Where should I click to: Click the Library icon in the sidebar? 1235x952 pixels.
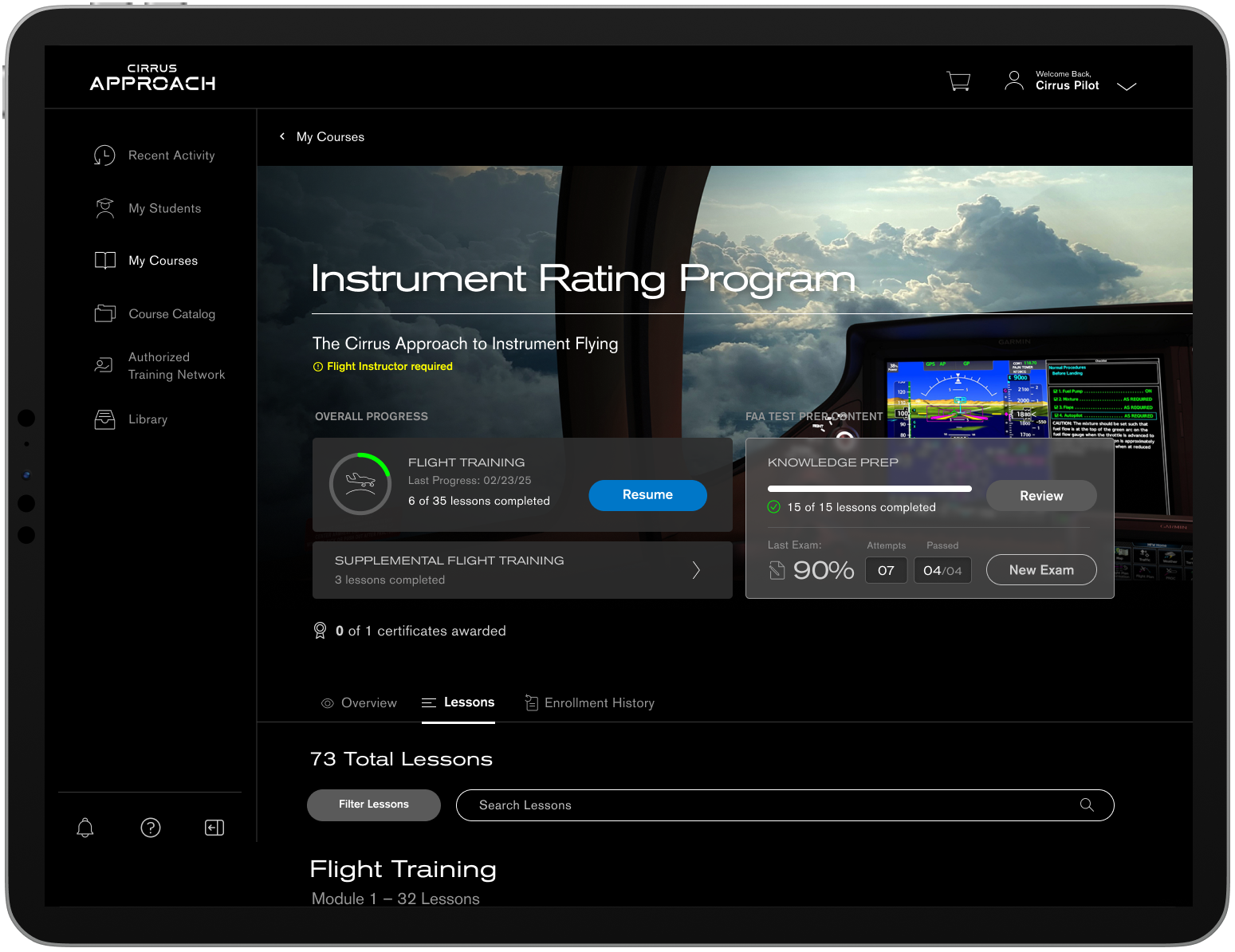pos(104,419)
